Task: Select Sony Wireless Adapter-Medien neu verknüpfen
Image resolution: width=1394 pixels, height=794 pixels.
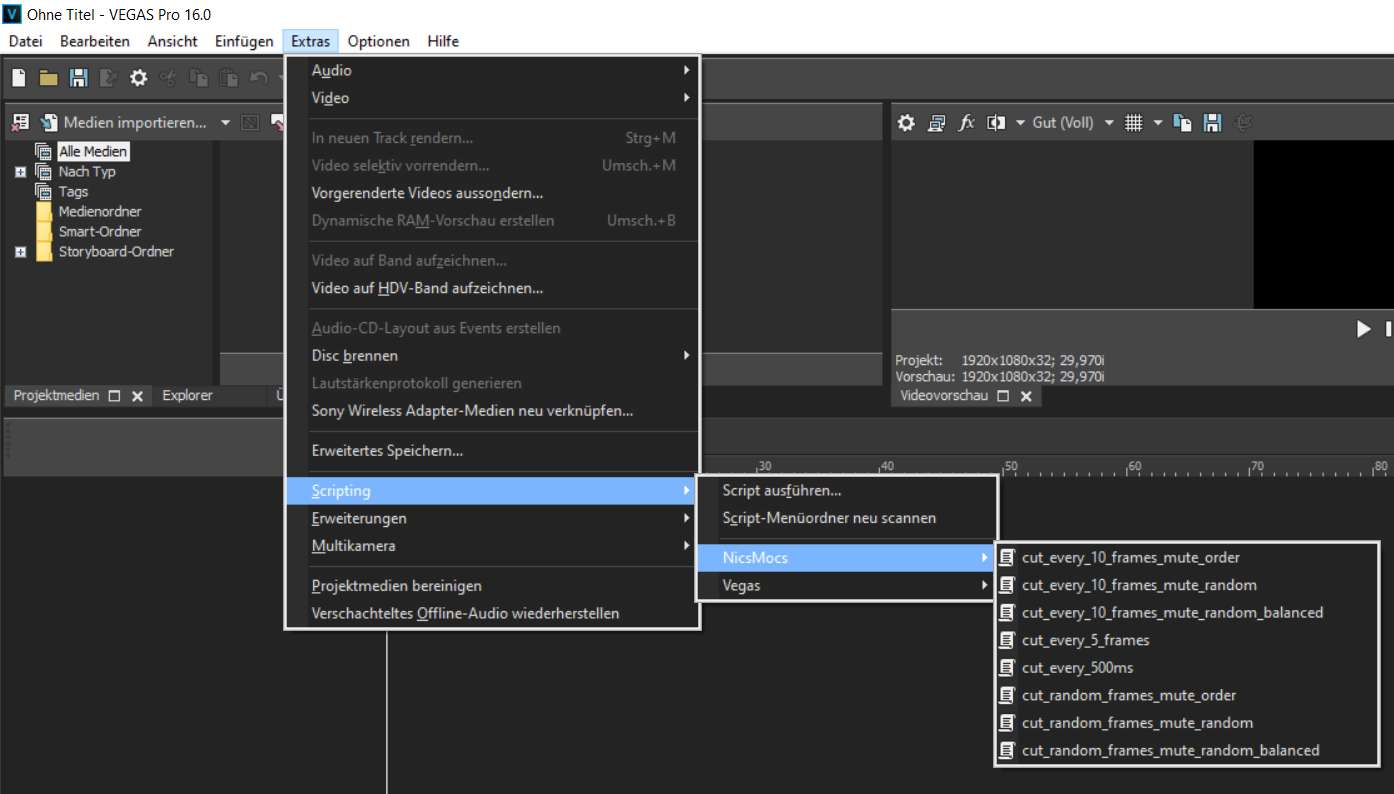Action: click(x=493, y=411)
